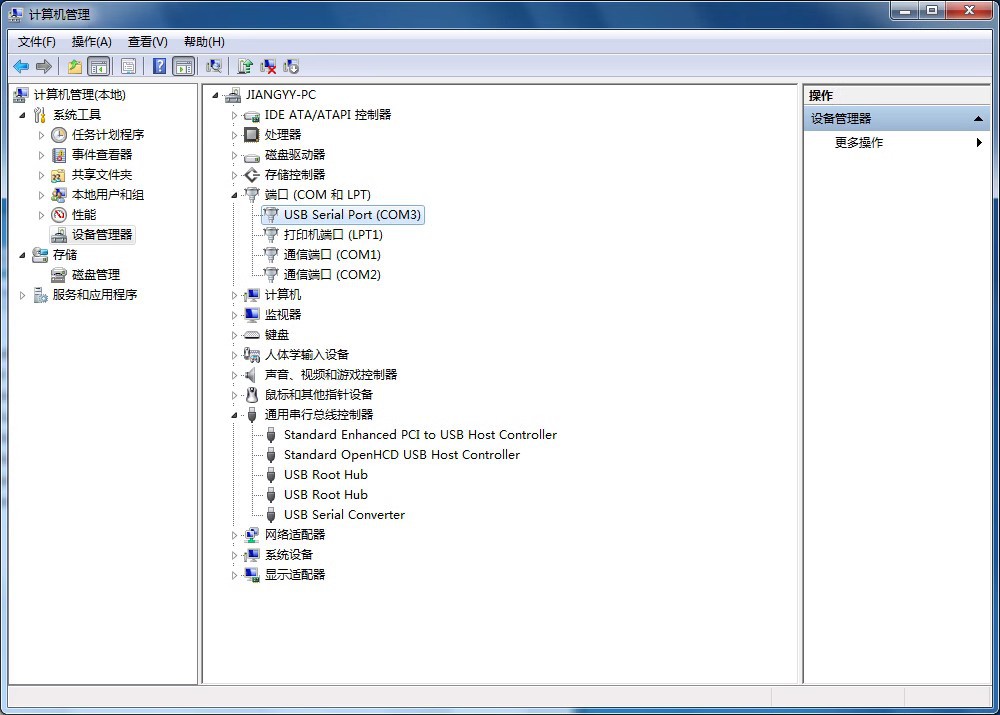Expand the 系统设备 category
This screenshot has width=1000, height=715.
234,556
